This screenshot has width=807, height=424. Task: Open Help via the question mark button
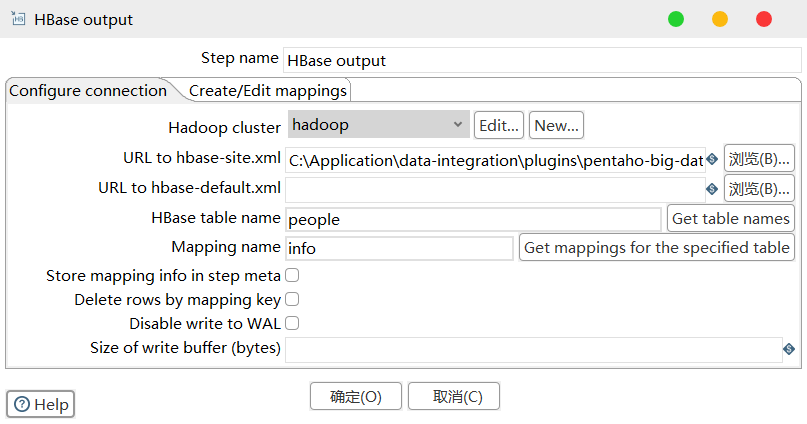click(41, 404)
